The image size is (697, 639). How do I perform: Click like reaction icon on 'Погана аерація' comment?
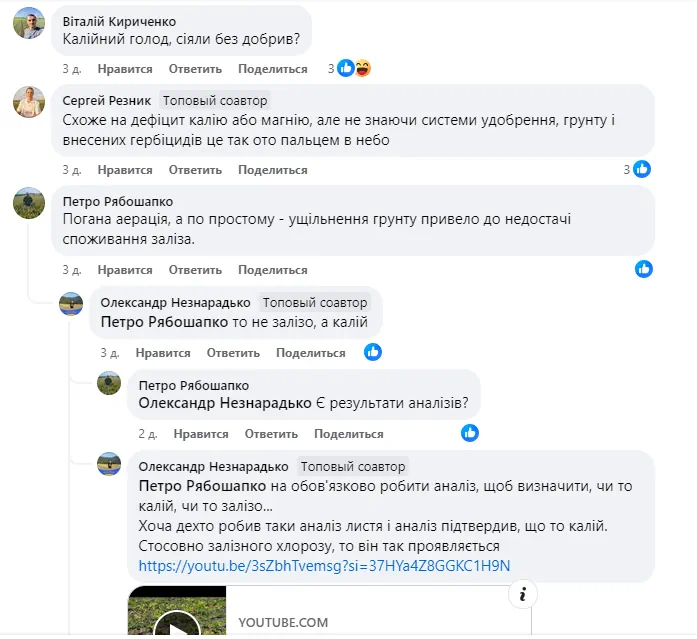[644, 269]
